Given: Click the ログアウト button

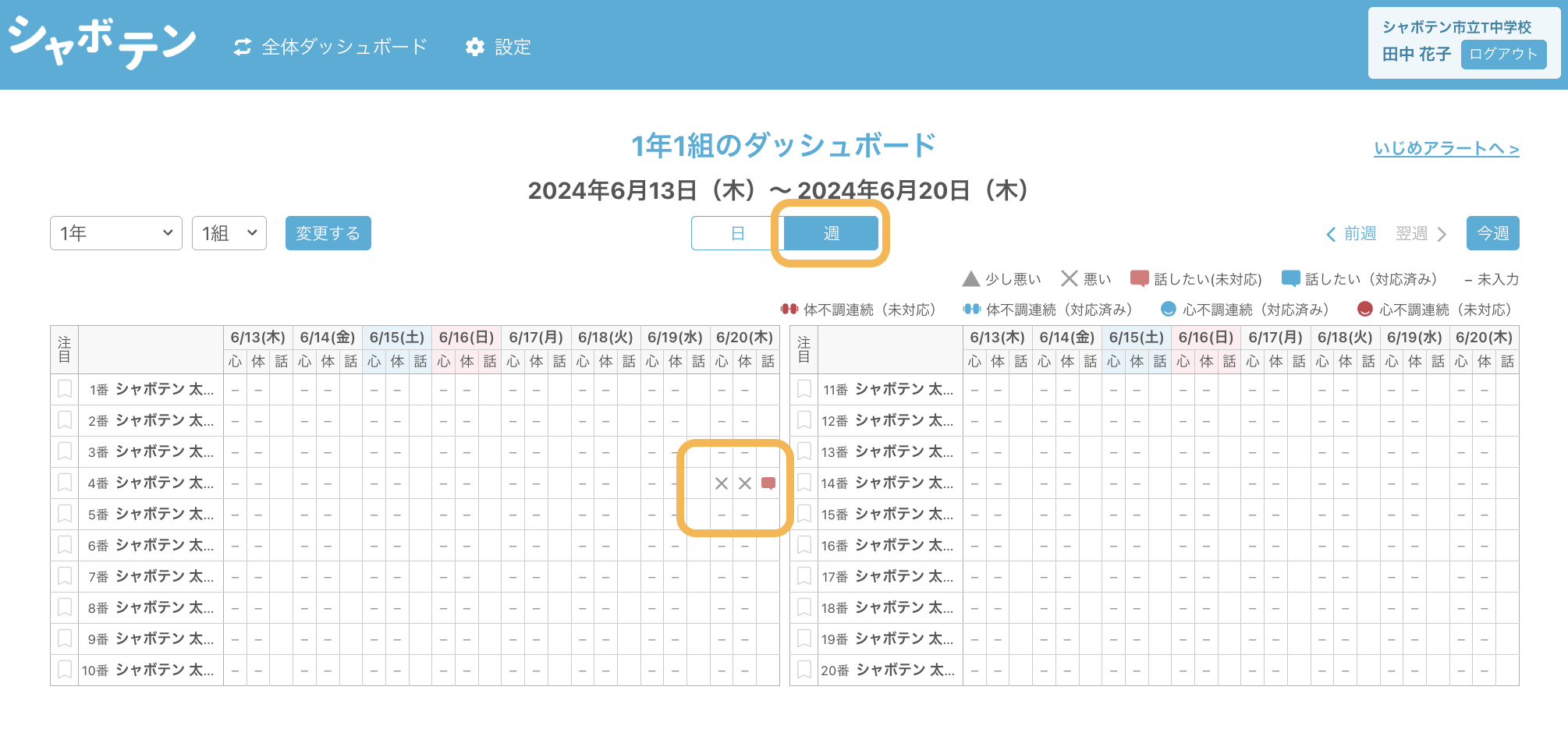Looking at the screenshot, I should click(1503, 54).
